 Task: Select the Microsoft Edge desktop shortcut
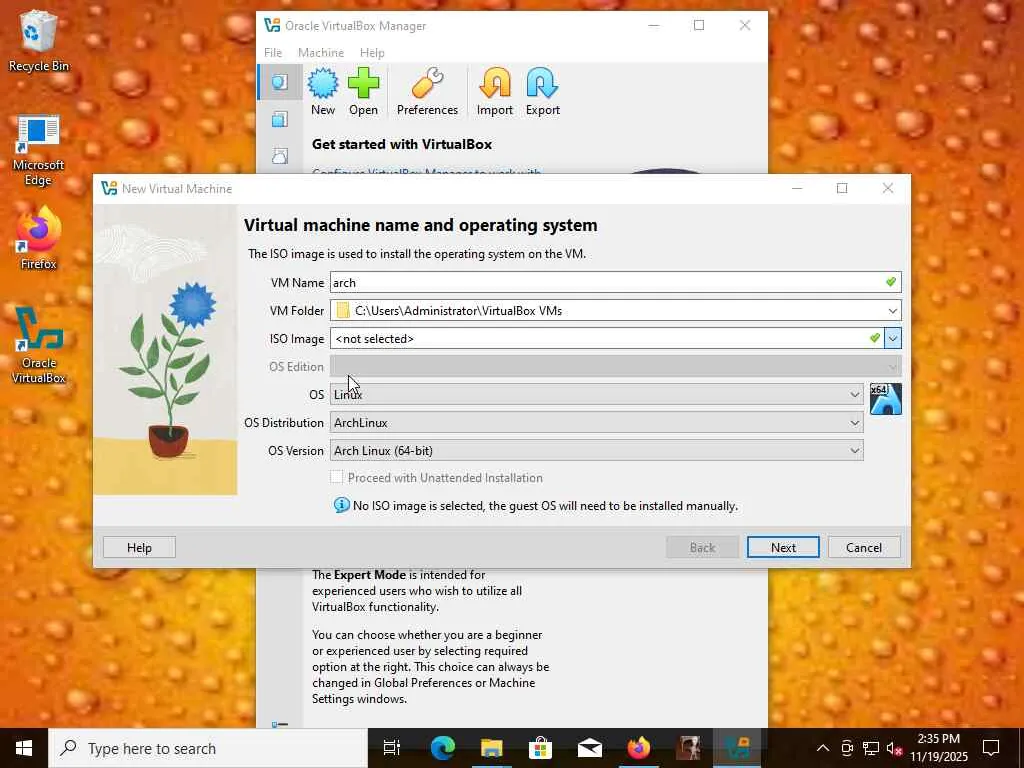click(39, 151)
